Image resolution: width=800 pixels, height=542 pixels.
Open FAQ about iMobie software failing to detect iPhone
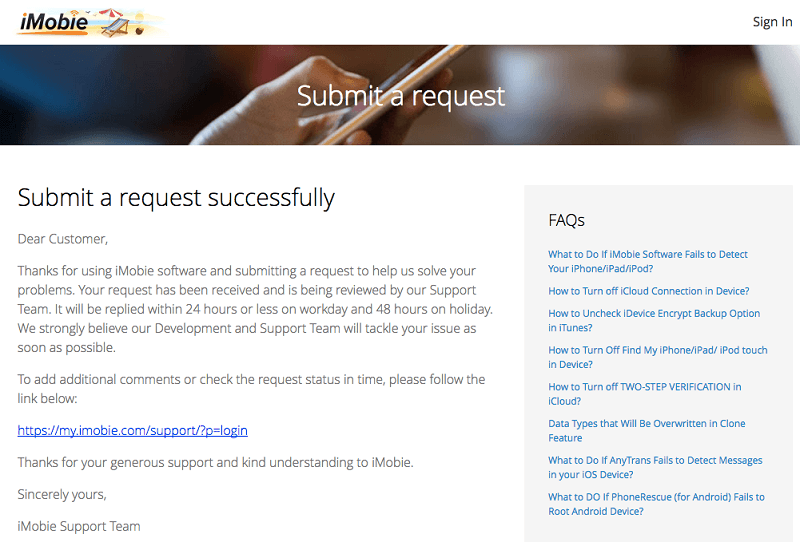[648, 261]
